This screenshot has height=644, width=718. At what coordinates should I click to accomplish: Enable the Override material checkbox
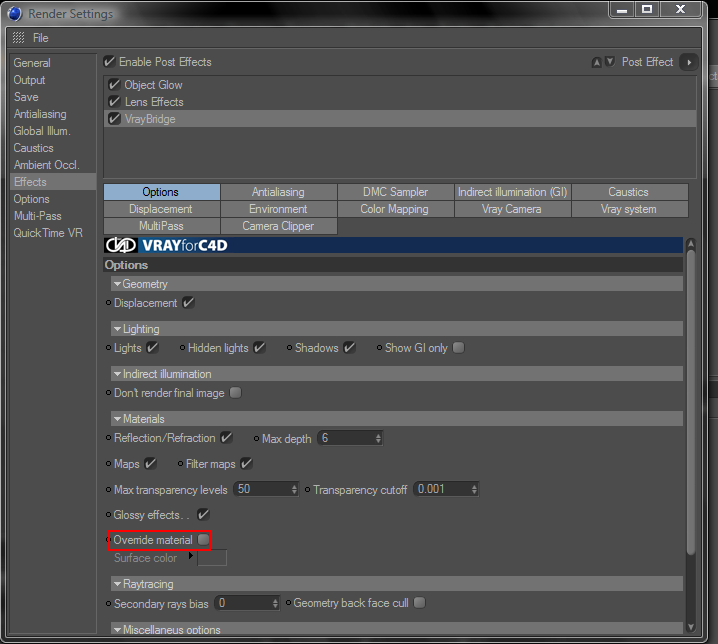(x=203, y=540)
